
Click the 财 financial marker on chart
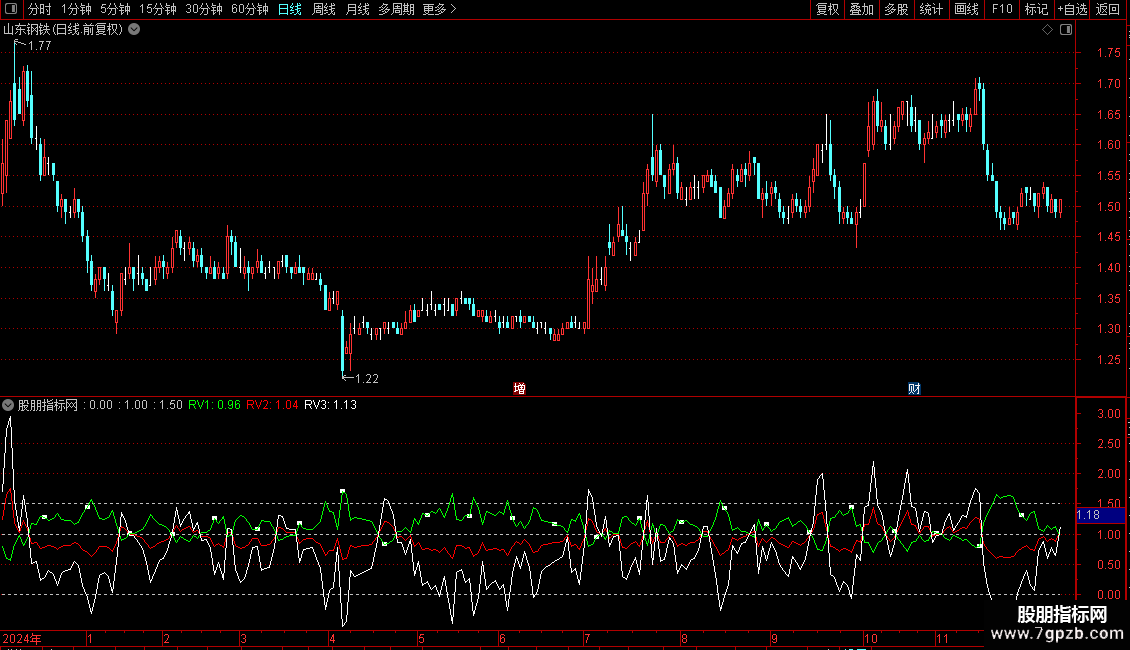coord(914,388)
